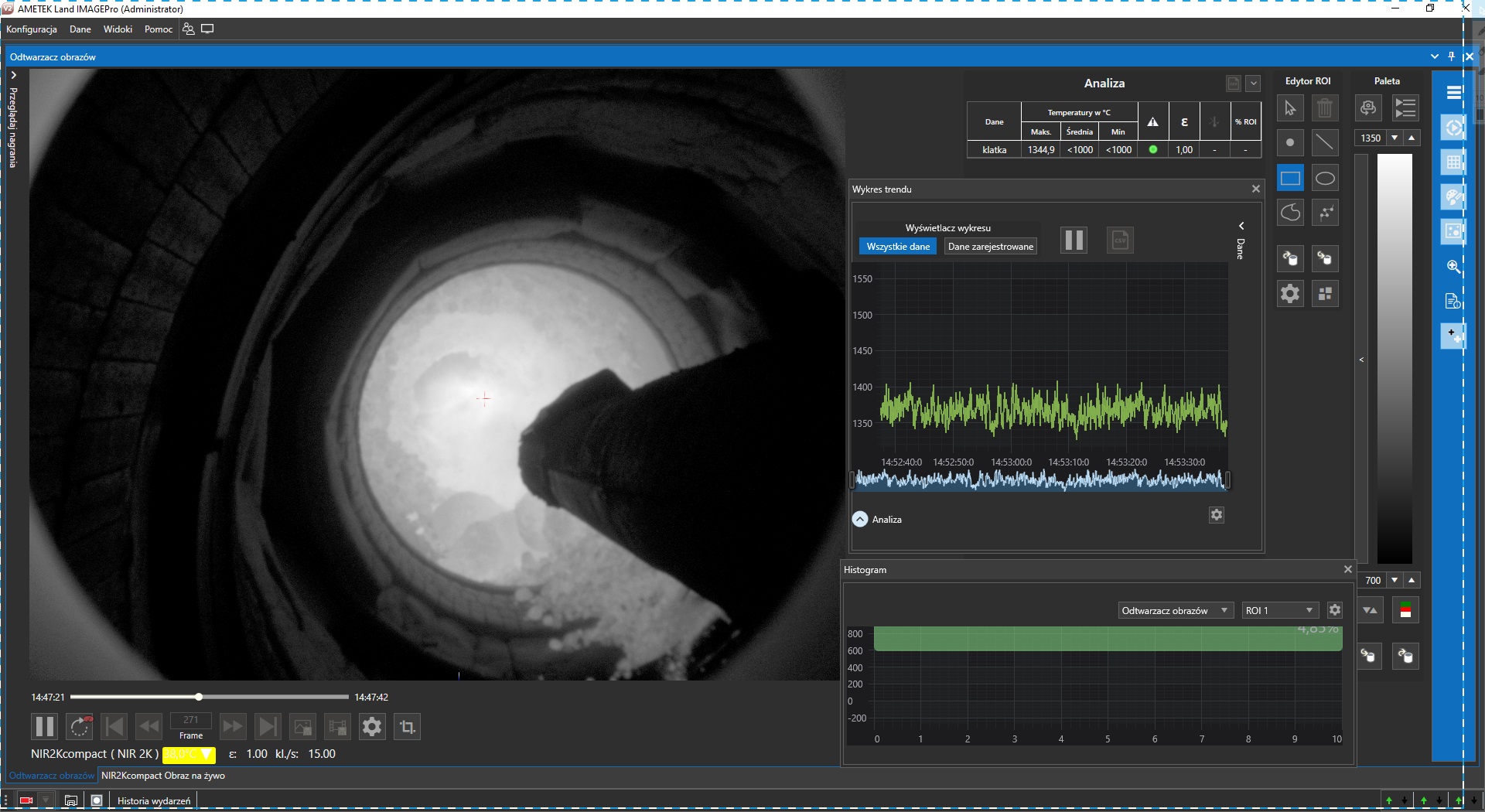Pause the image playback

pyautogui.click(x=44, y=727)
